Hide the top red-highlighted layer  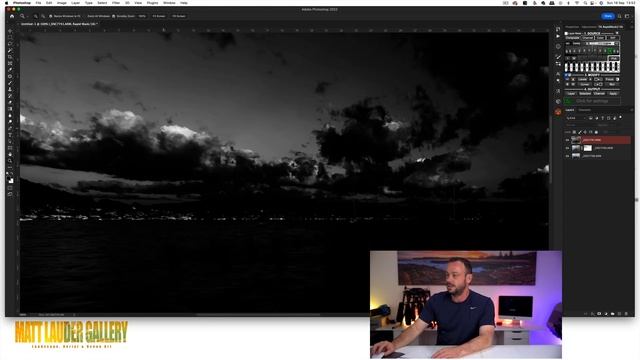tap(567, 140)
